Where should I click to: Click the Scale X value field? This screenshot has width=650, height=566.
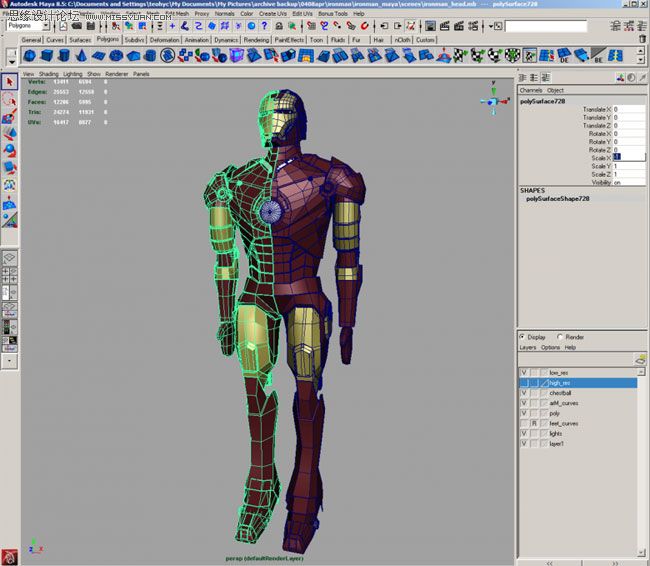pyautogui.click(x=628, y=157)
